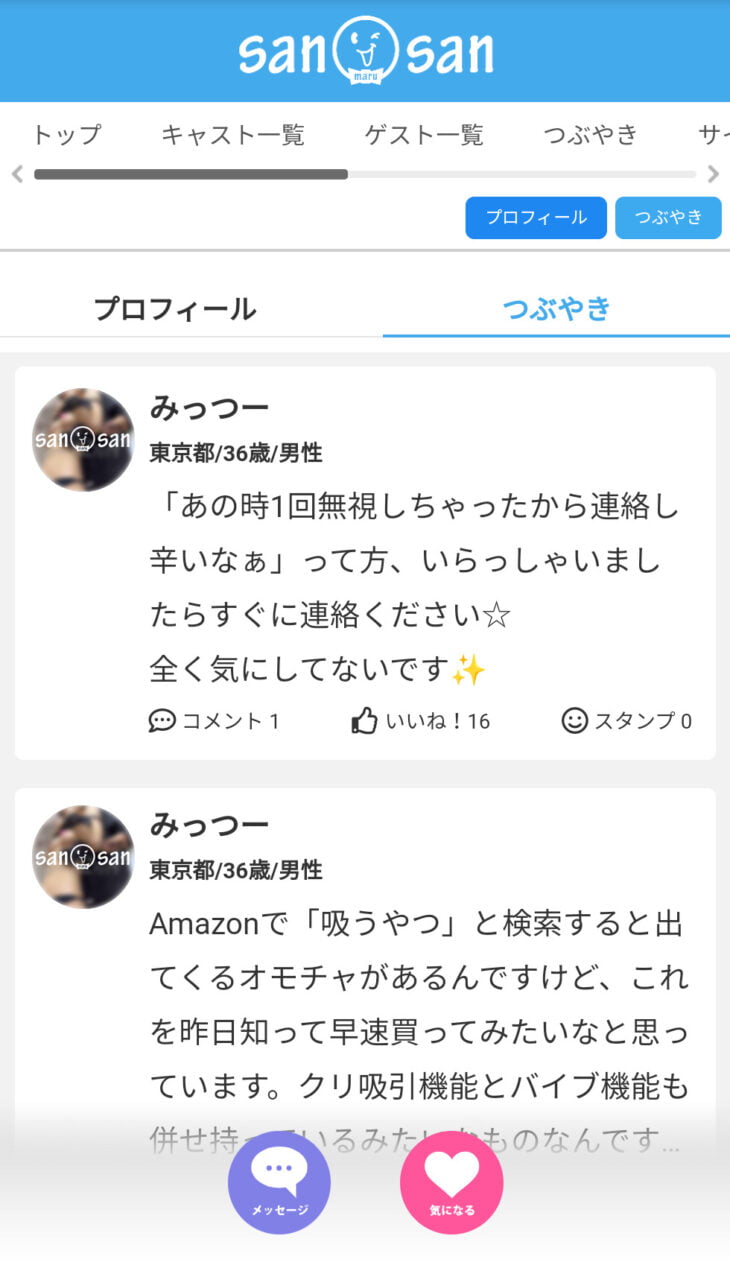Tap the comment speech bubble icon
730x1268 pixels.
click(x=162, y=720)
